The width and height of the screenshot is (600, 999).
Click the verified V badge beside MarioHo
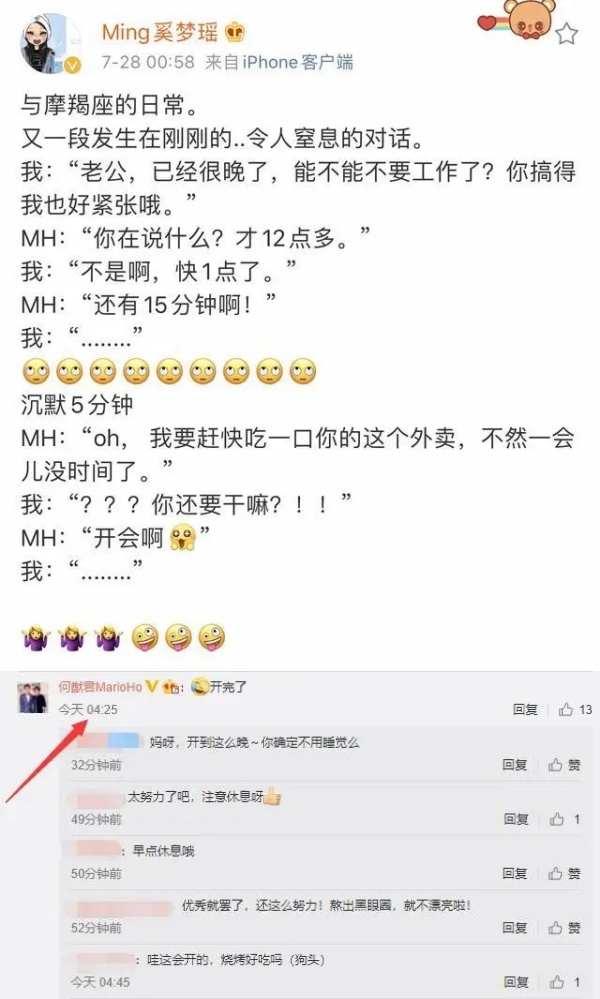(152, 686)
